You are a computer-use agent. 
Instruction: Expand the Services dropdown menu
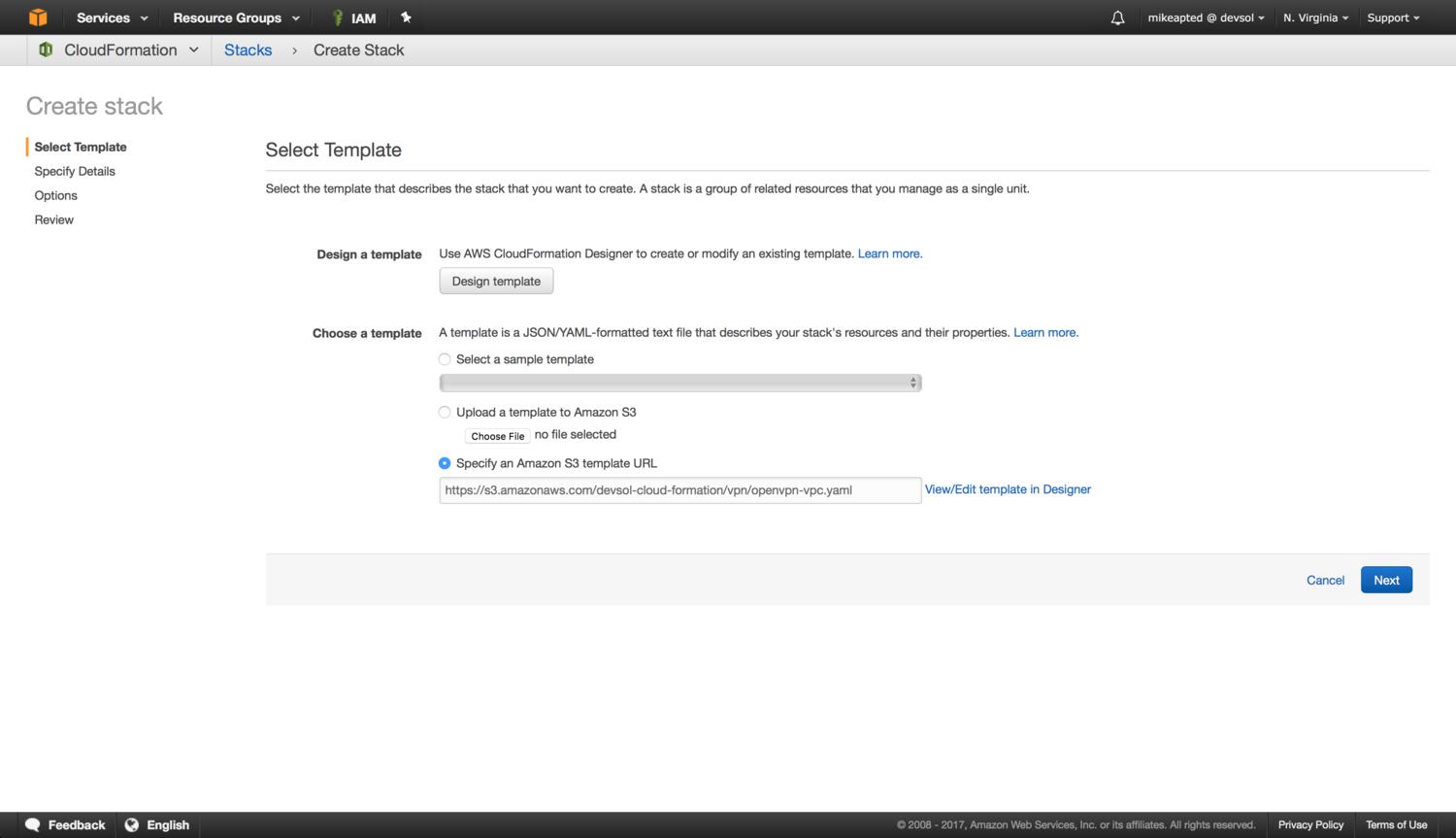112,17
